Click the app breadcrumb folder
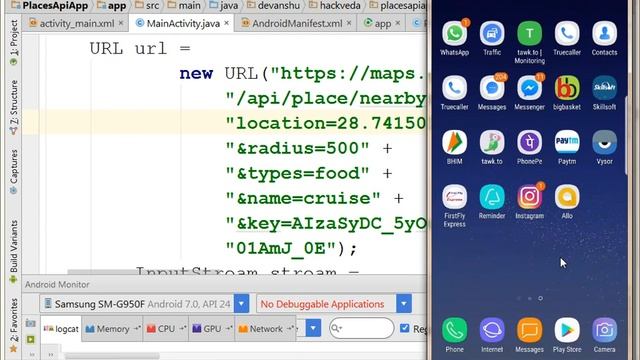The image size is (640, 360). click(112, 6)
